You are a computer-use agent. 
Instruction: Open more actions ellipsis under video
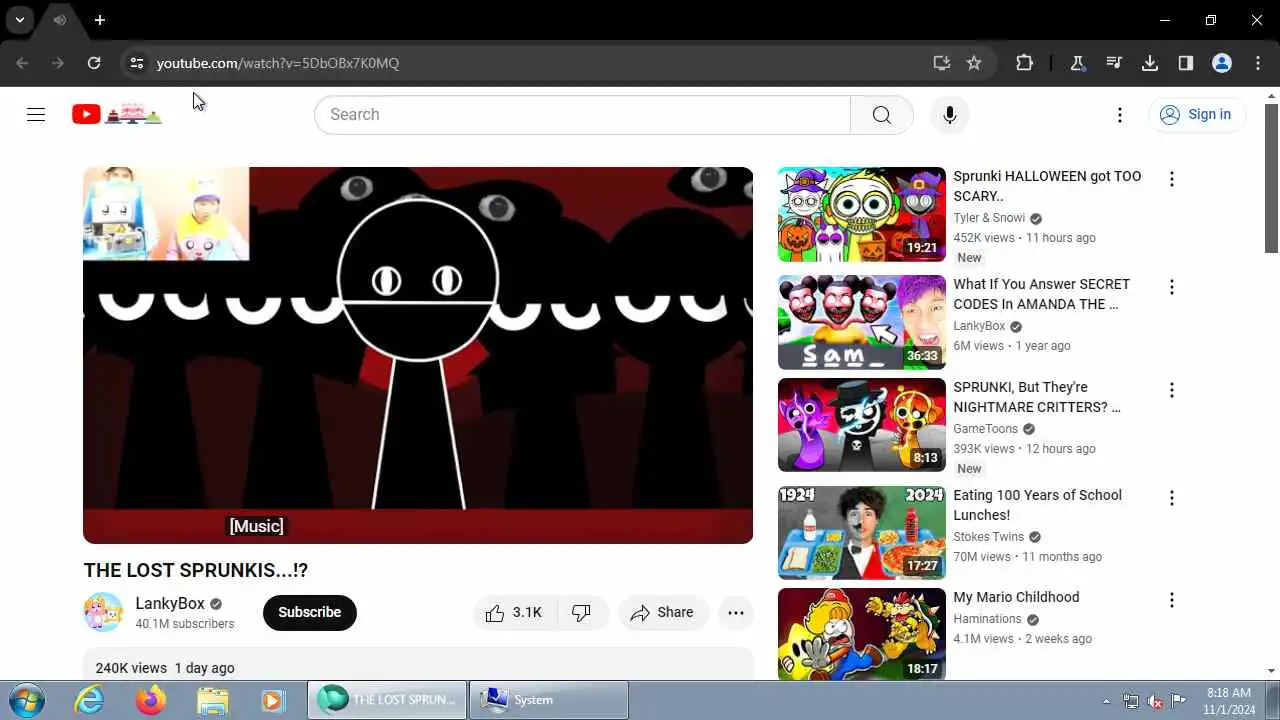[736, 613]
